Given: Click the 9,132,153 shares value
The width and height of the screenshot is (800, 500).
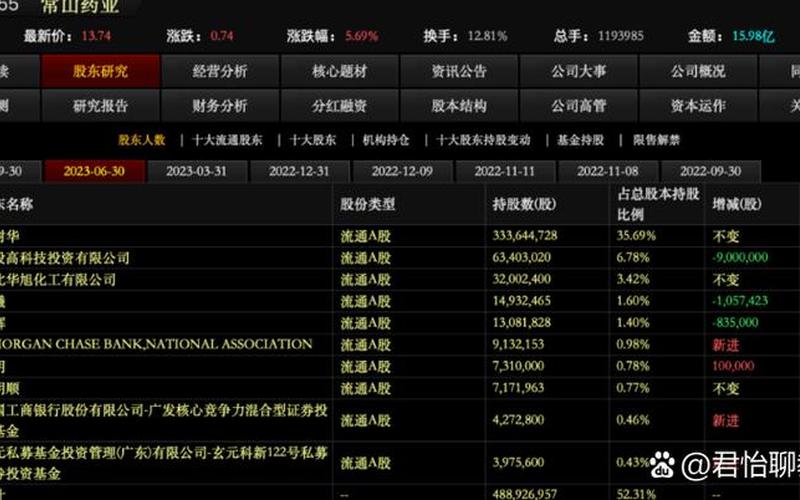Looking at the screenshot, I should (518, 344).
